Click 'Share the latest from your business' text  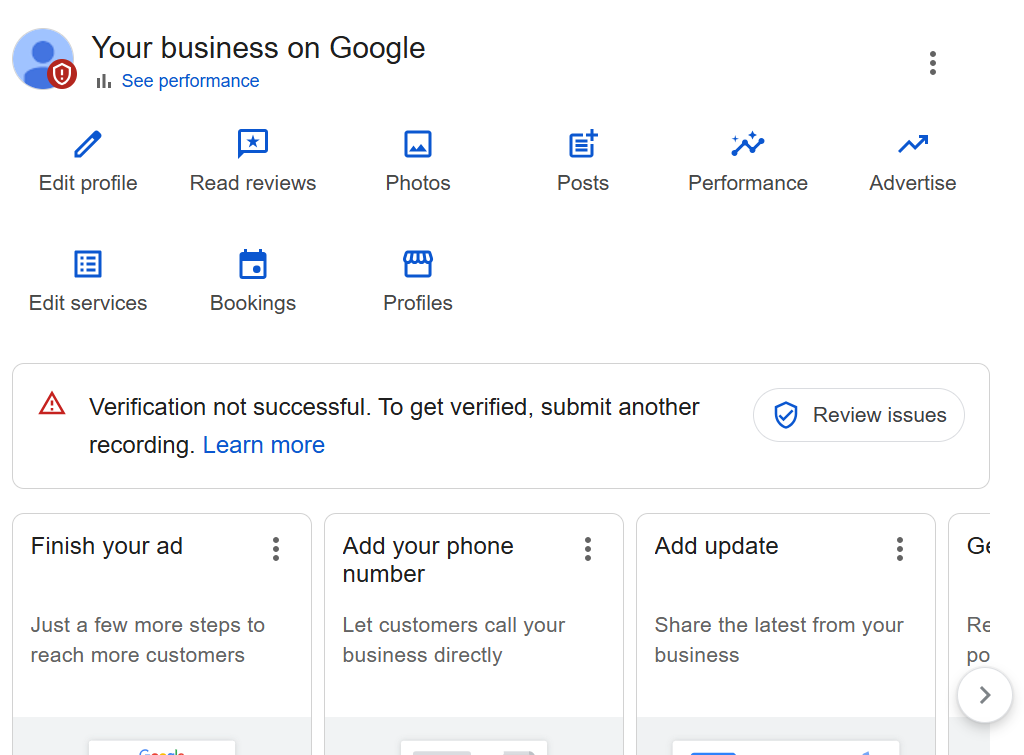[779, 640]
